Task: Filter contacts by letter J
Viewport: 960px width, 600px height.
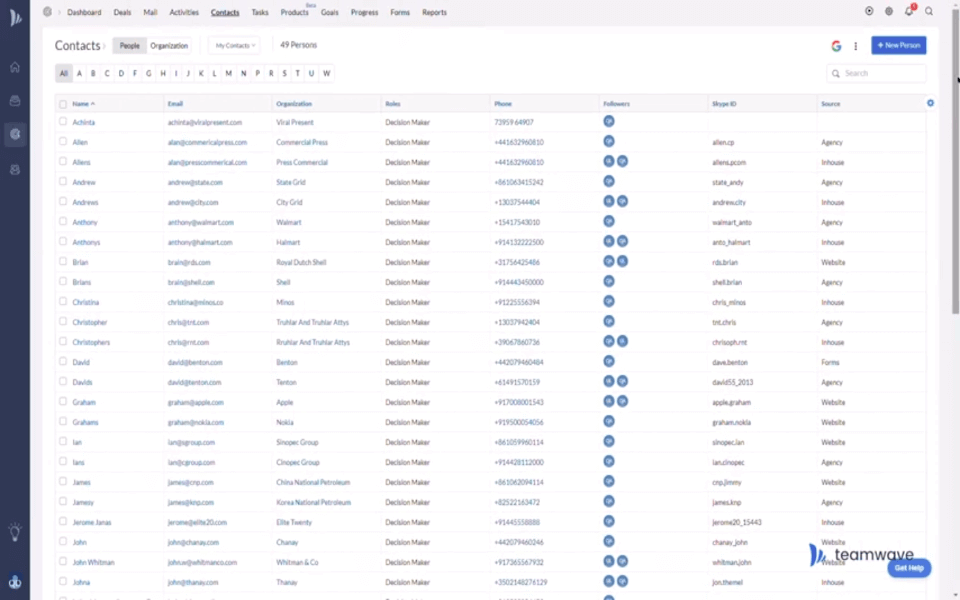Action: click(188, 73)
